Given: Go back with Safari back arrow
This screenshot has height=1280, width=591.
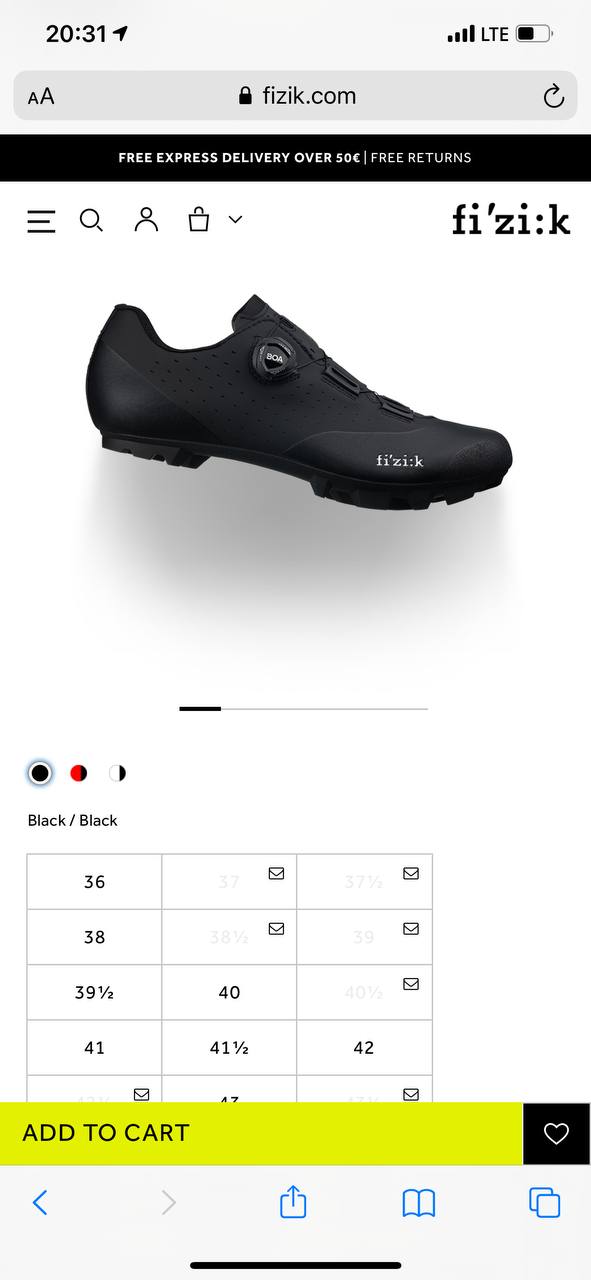Looking at the screenshot, I should tap(40, 1202).
